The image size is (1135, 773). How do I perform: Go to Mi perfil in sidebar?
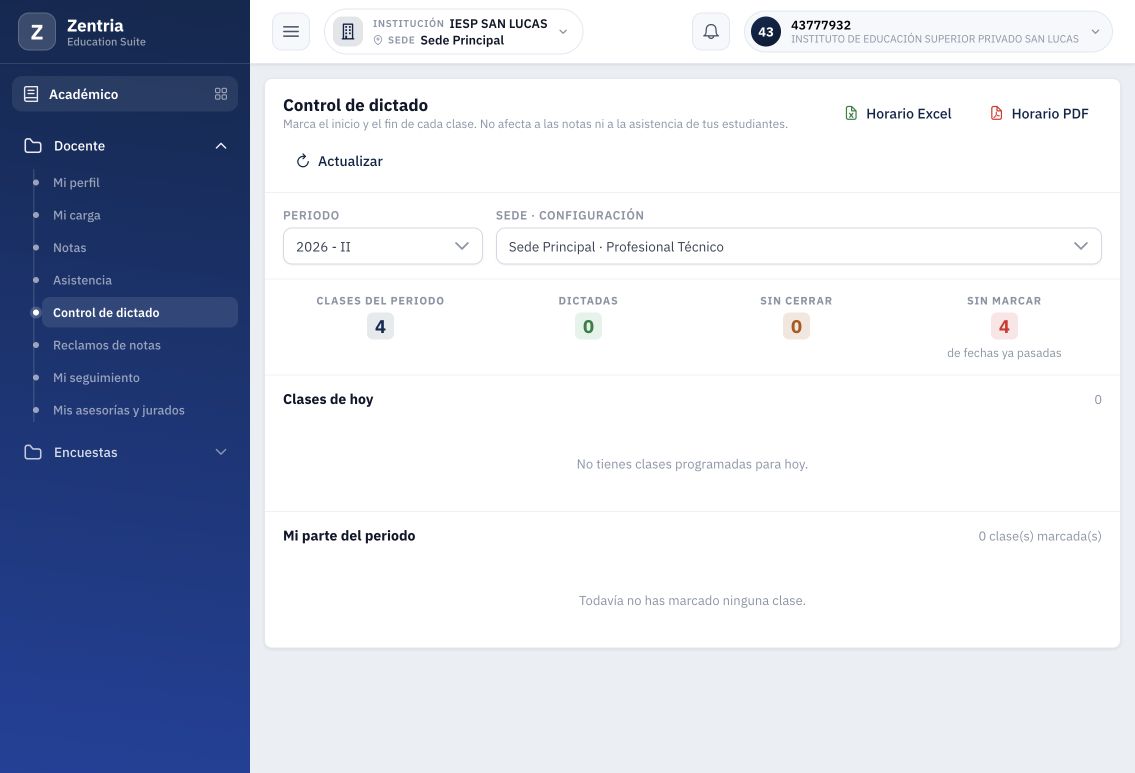coord(76,182)
